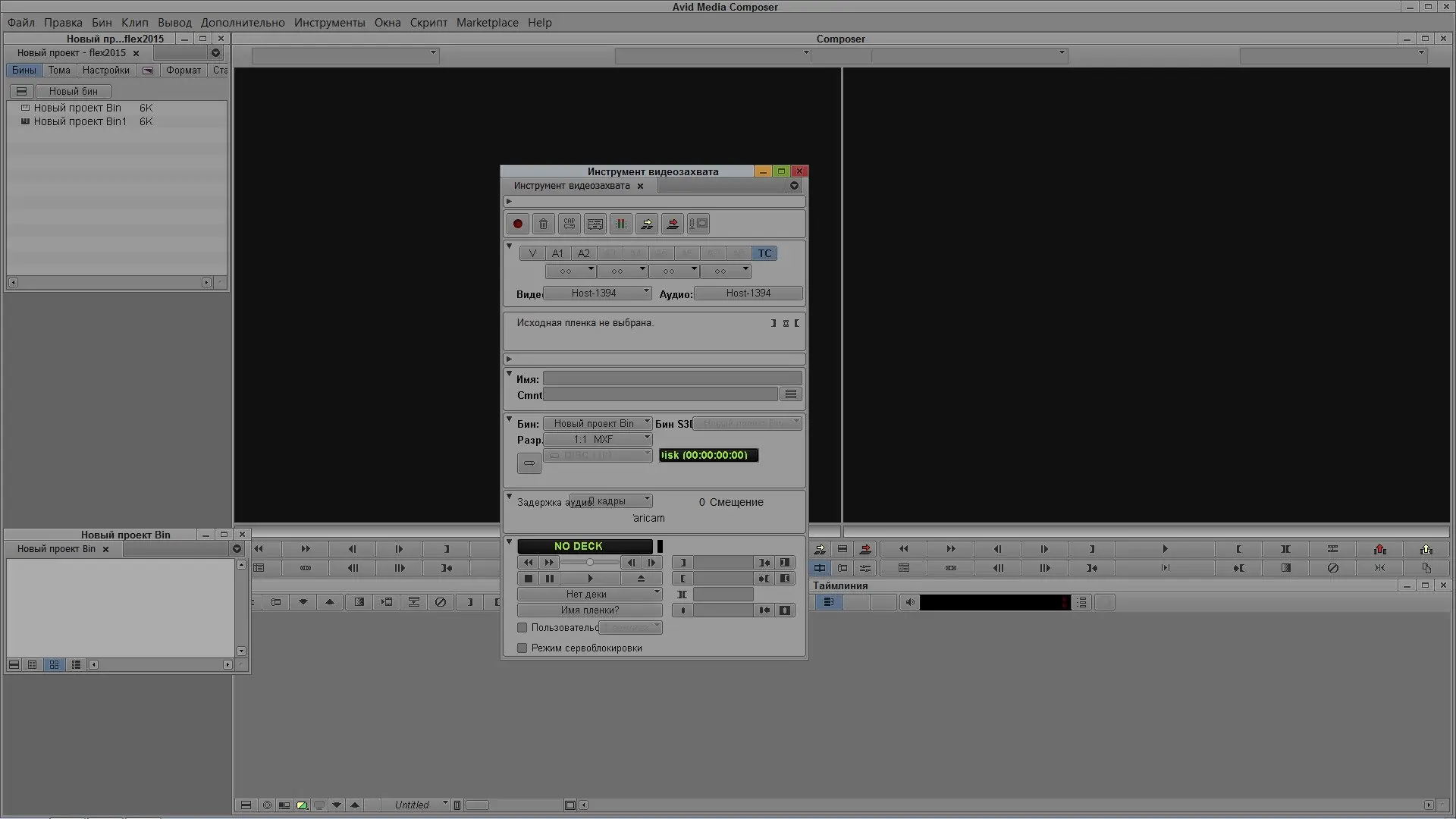The image size is (1456, 819).
Task: Click the Новый бин button
Action: pyautogui.click(x=73, y=91)
